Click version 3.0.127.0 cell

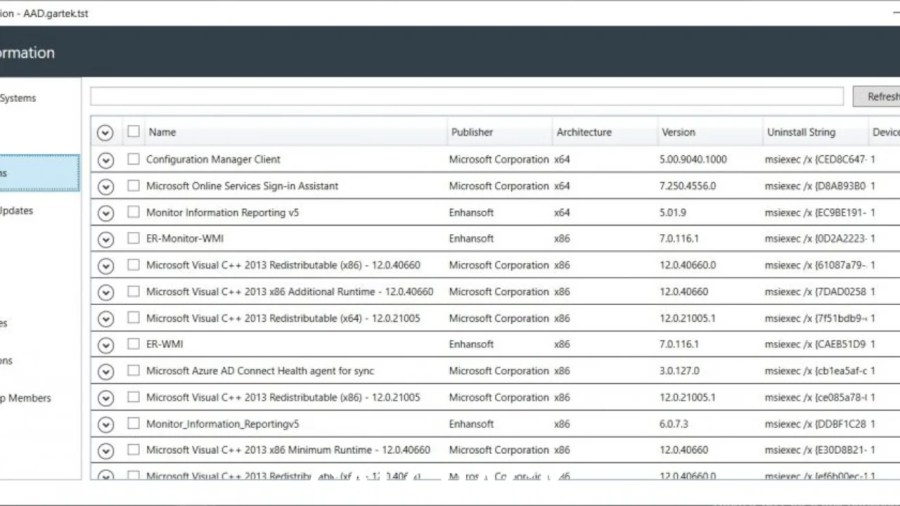point(680,371)
